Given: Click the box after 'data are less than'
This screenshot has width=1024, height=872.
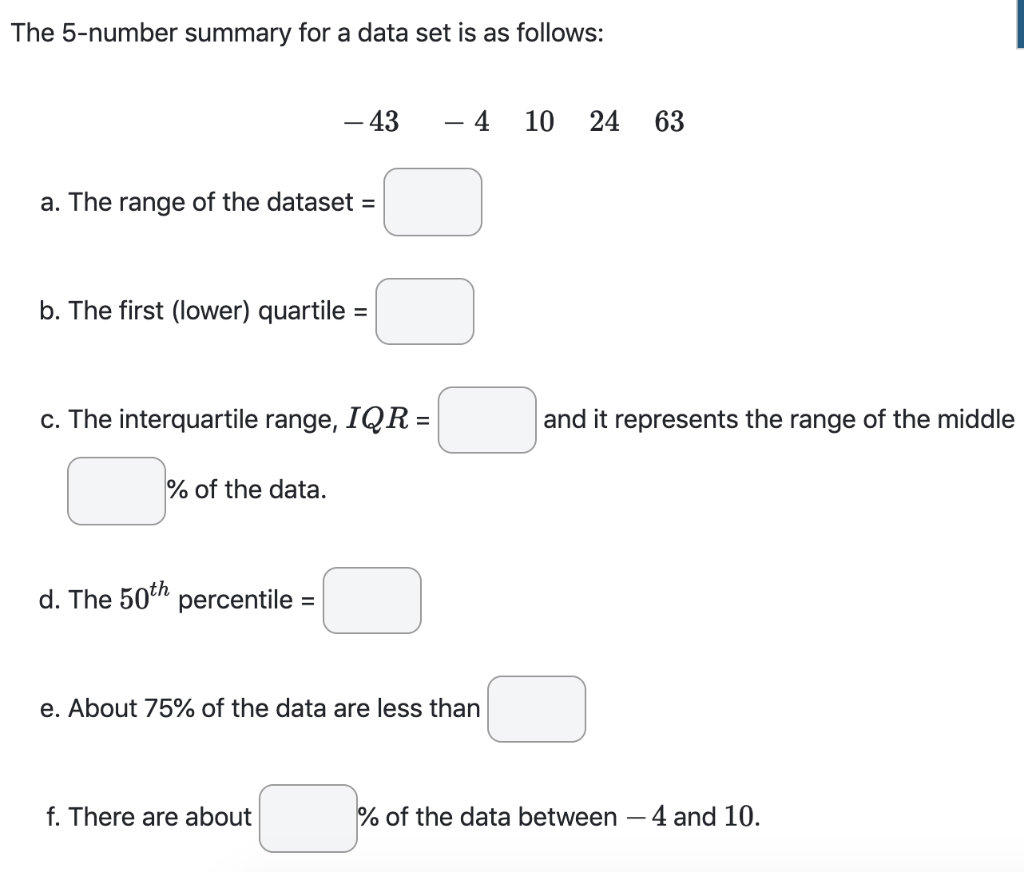Looking at the screenshot, I should pyautogui.click(x=536, y=708).
